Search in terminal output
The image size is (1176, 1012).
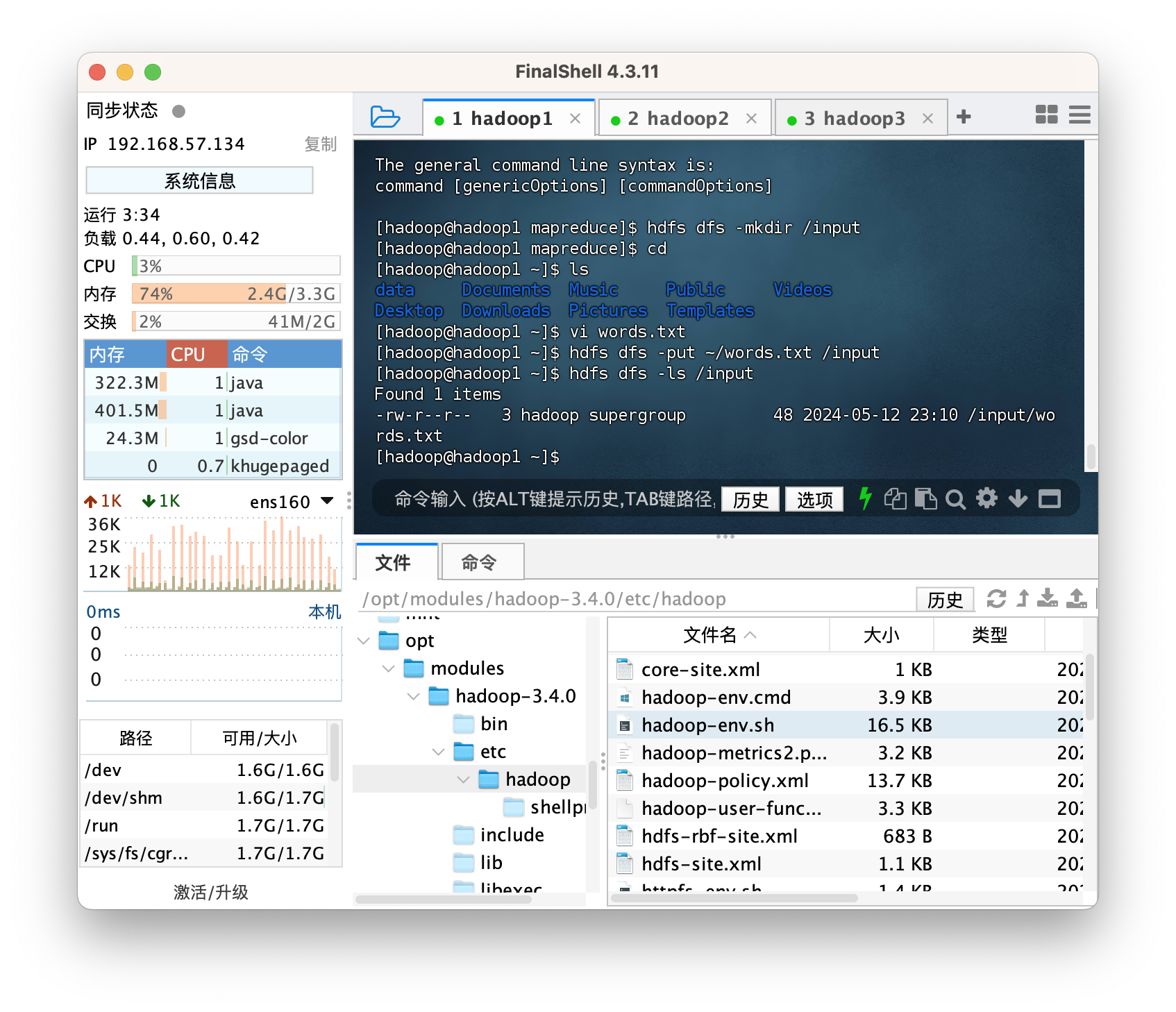(x=955, y=499)
